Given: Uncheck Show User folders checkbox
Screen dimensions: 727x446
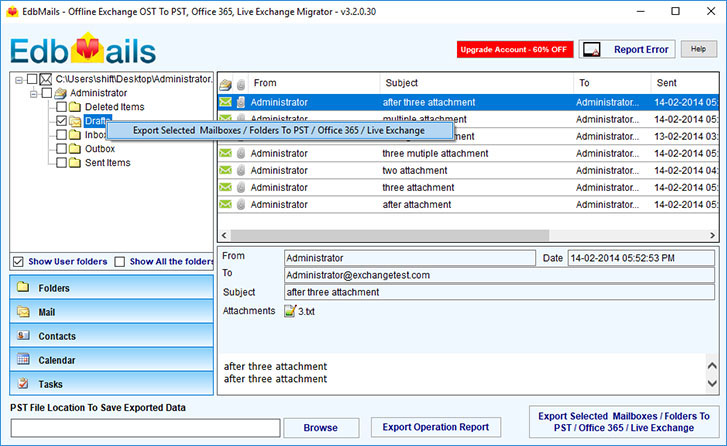Looking at the screenshot, I should [x=18, y=262].
